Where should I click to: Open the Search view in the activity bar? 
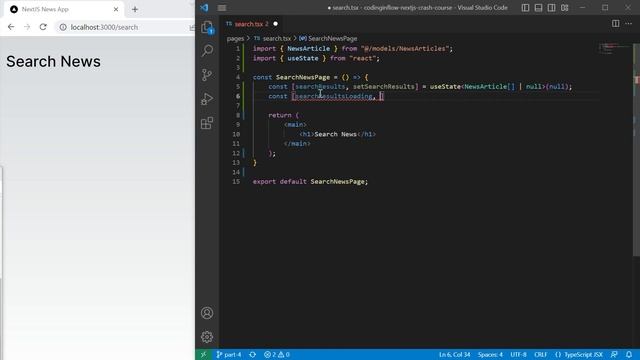[207, 51]
